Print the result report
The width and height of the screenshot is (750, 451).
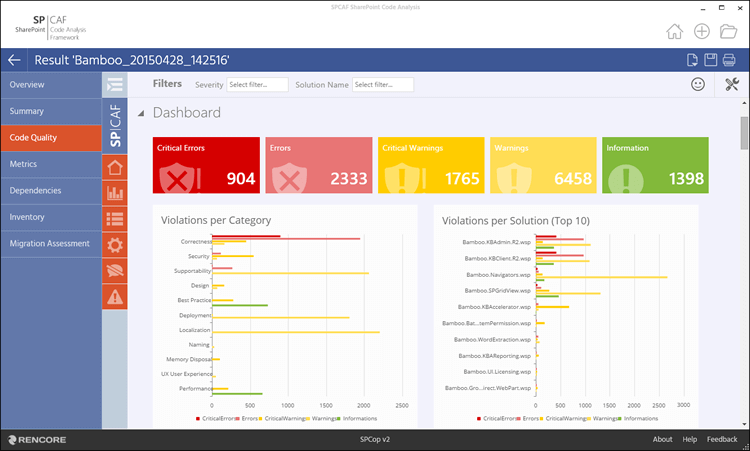point(729,60)
